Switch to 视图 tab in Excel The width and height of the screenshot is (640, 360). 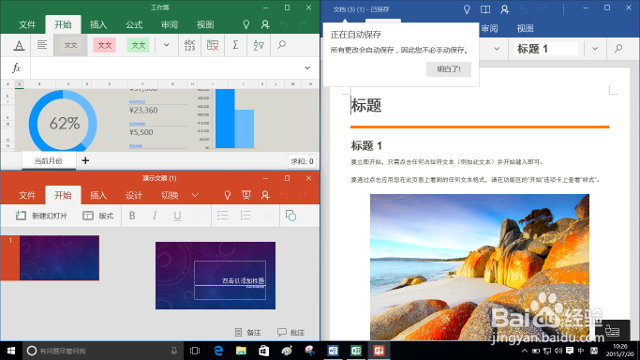tap(205, 25)
